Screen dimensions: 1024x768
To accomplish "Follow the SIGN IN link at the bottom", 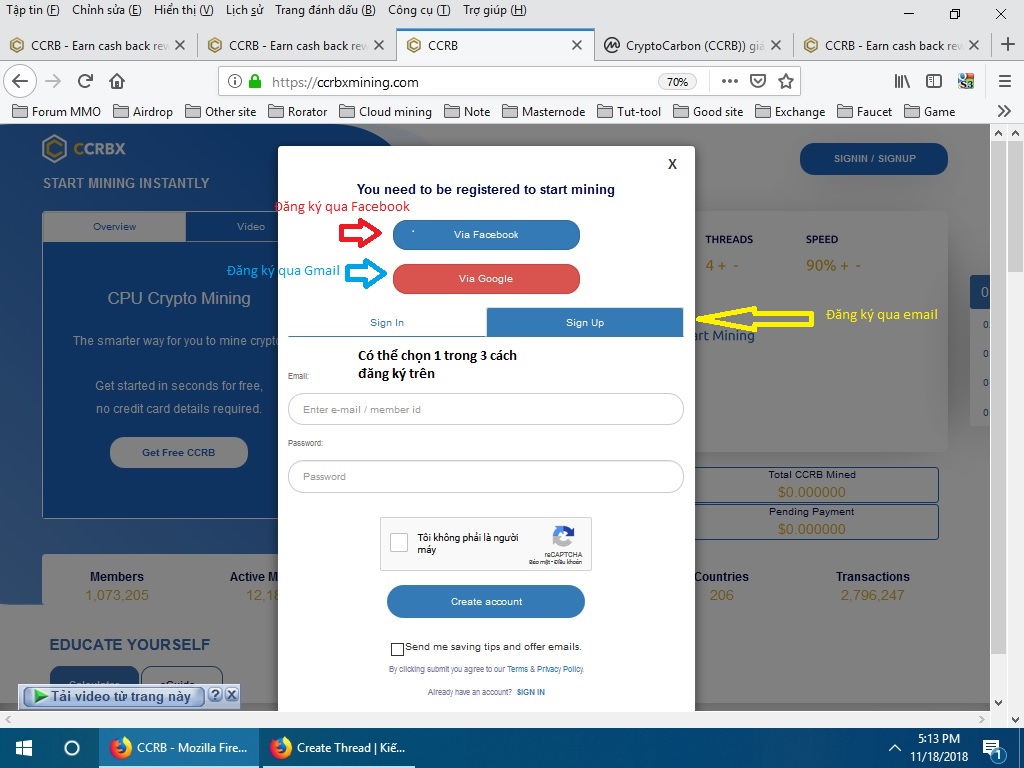I will click(530, 692).
